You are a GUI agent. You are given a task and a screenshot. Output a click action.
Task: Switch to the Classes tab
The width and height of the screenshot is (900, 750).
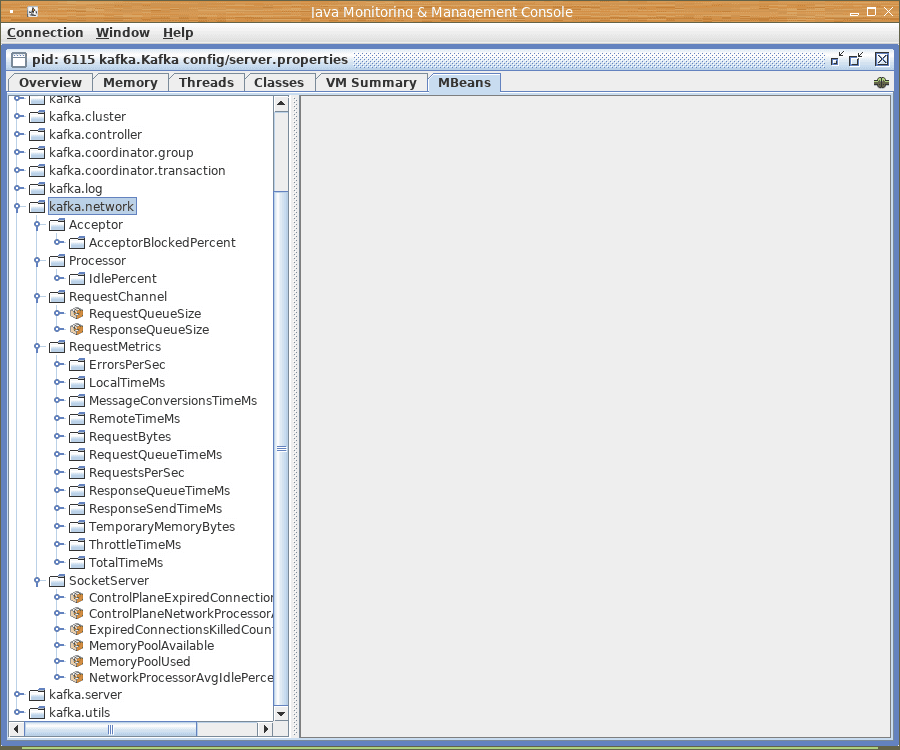(279, 83)
